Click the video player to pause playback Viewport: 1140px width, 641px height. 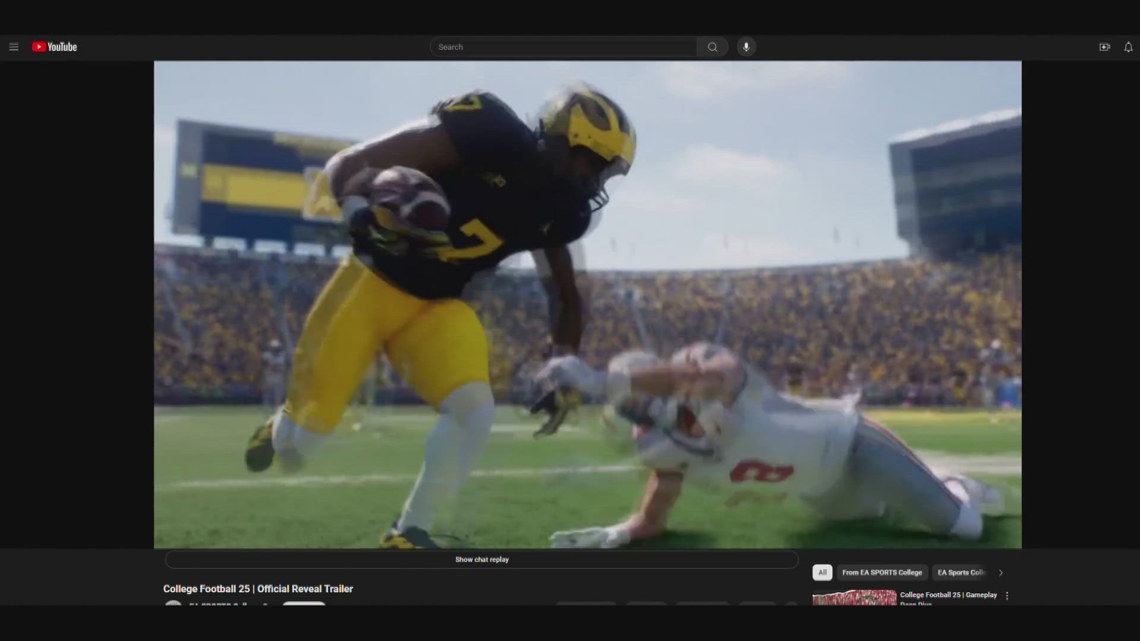coord(587,300)
